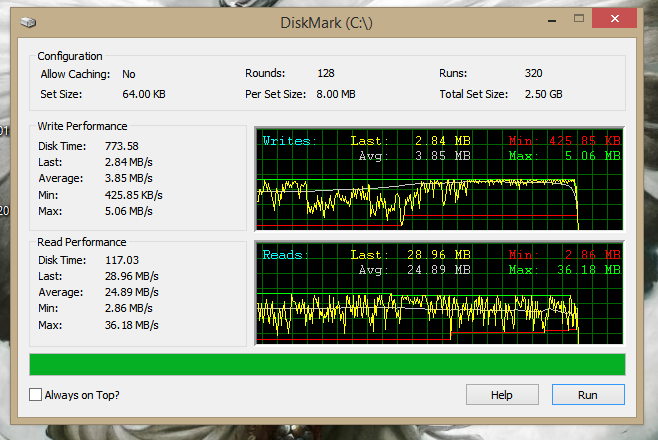
Task: Click the read Max value '36.18 MB/s'
Action: [131, 325]
